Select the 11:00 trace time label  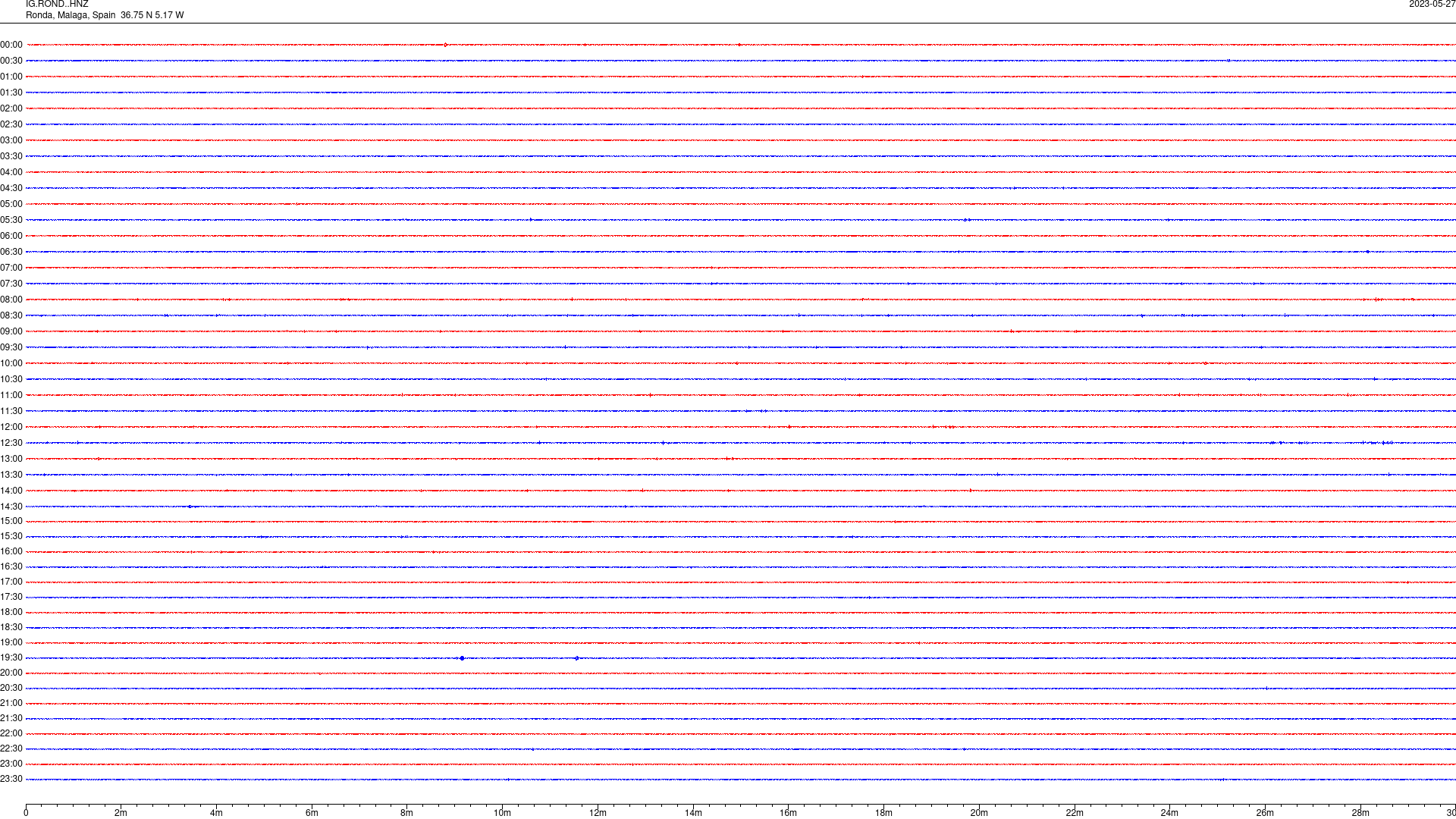click(x=11, y=395)
